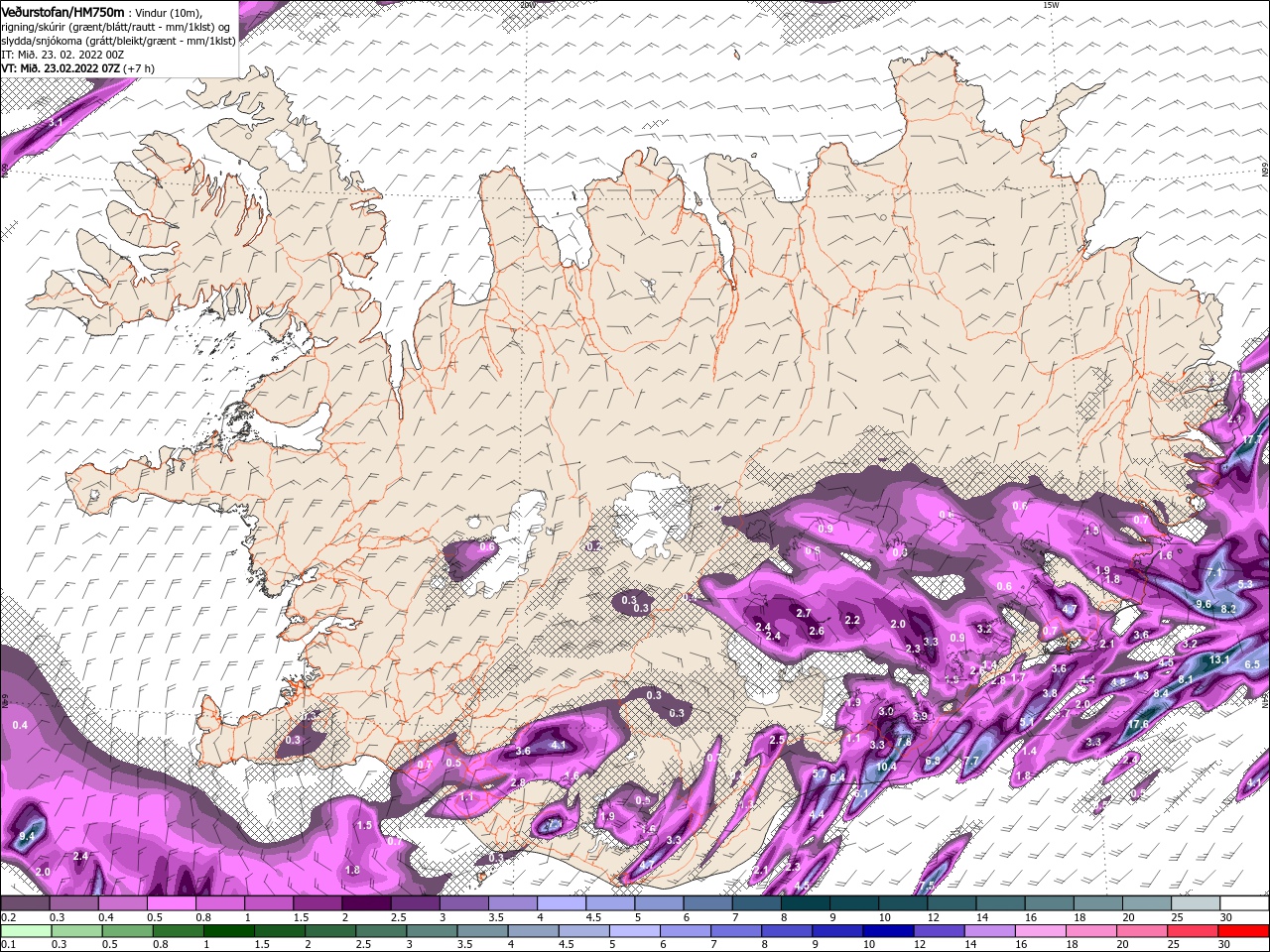Click the 17.7 value at the east edge
Screen dimensions: 1270x952
(1252, 439)
